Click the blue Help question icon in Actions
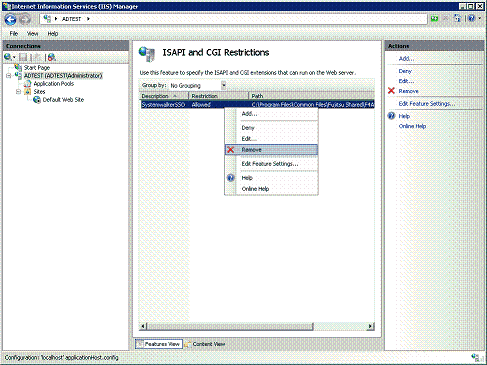This screenshot has width=487, height=365. 391,116
